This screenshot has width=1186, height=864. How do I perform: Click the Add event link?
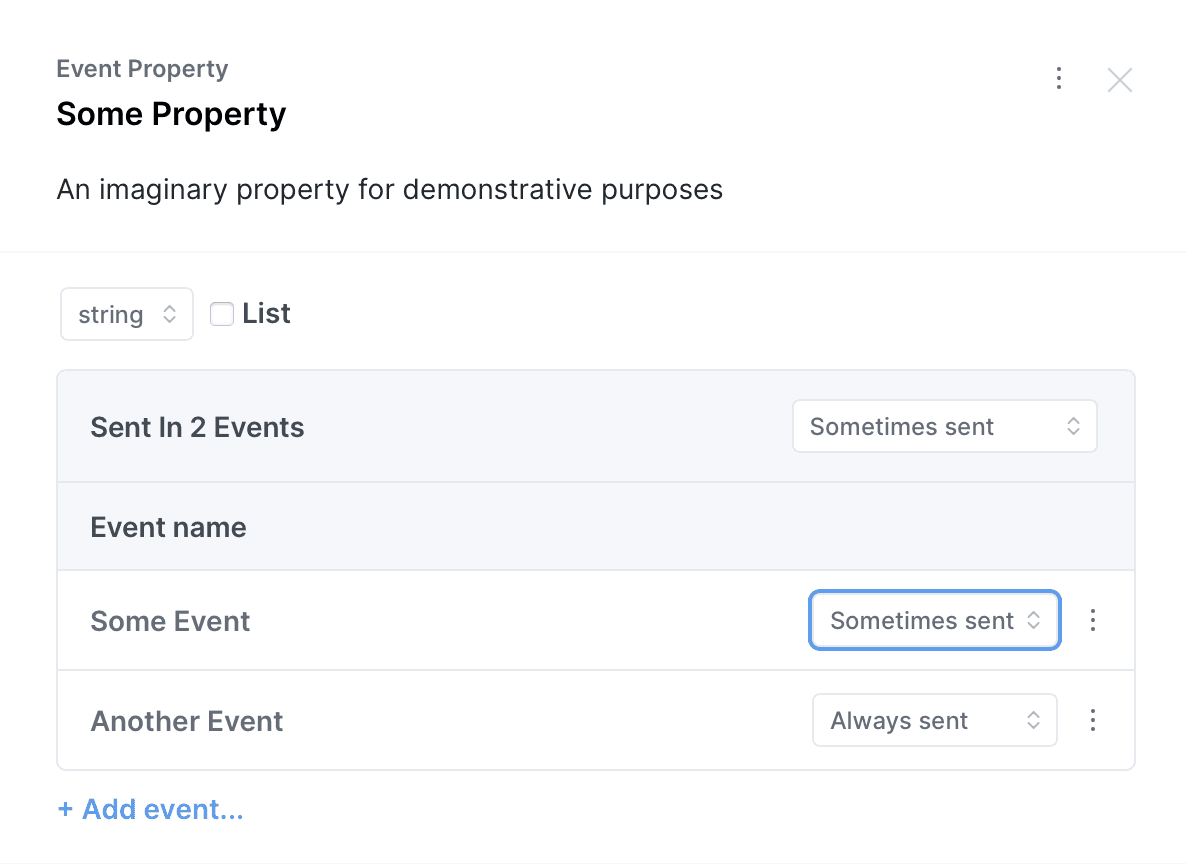150,809
